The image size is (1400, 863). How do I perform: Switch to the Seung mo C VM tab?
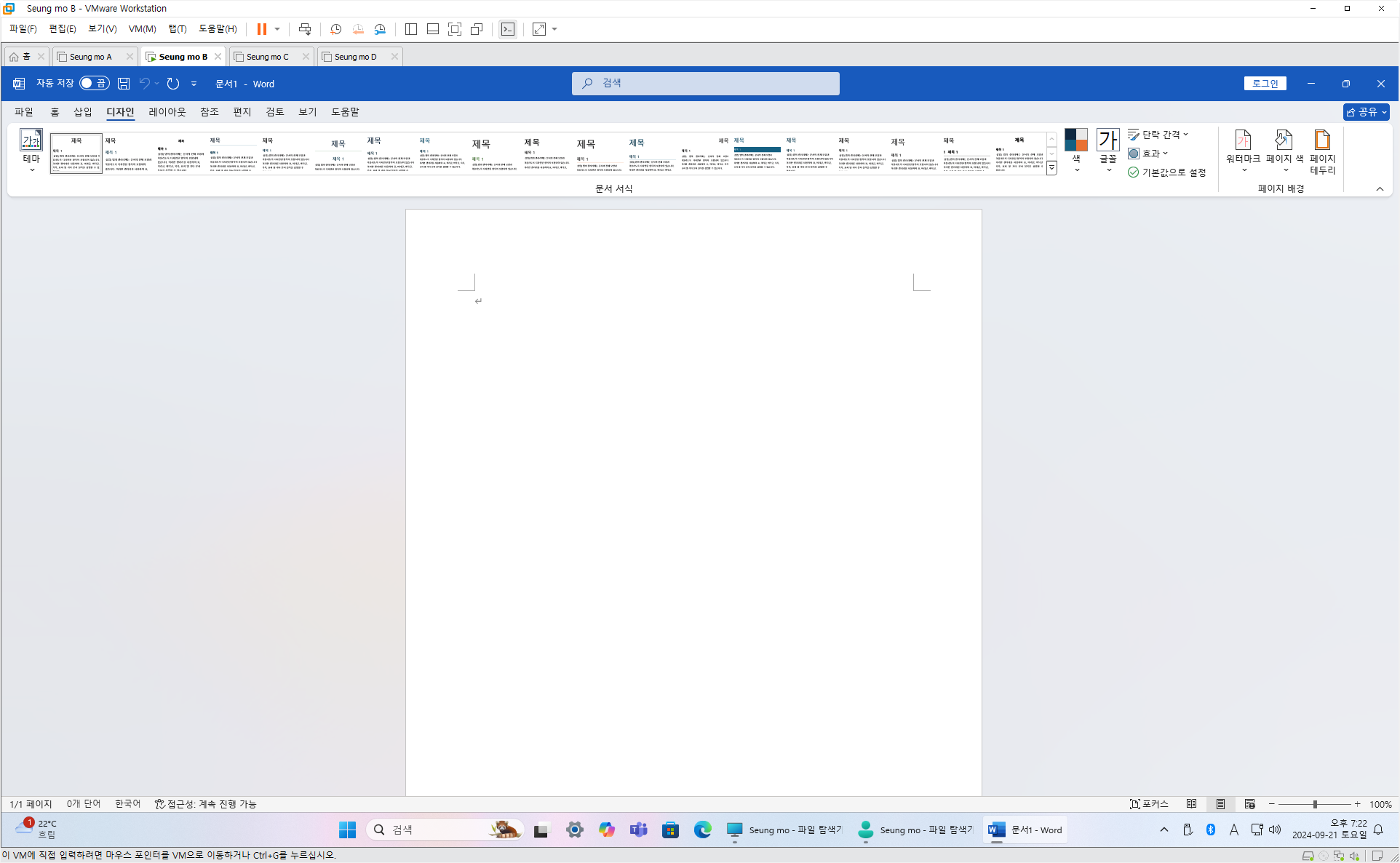(268, 57)
